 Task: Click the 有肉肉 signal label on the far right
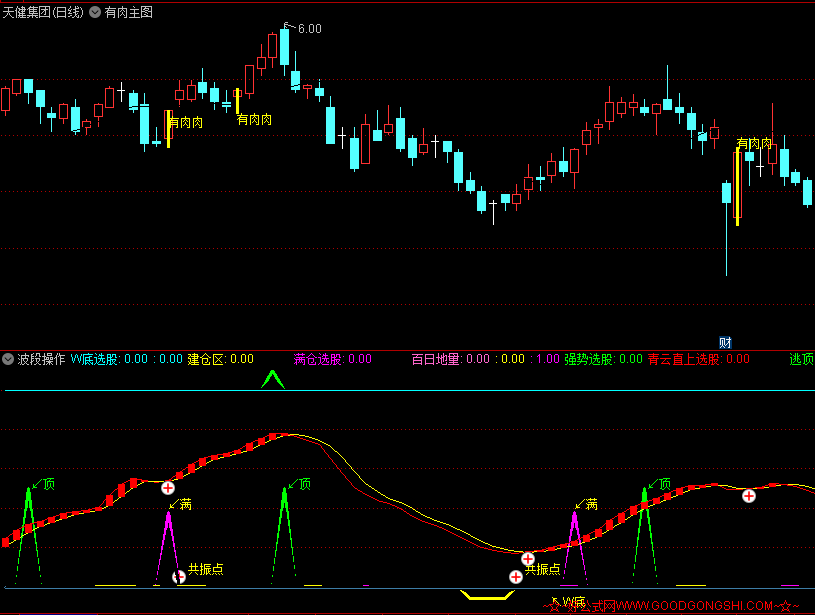coord(754,143)
